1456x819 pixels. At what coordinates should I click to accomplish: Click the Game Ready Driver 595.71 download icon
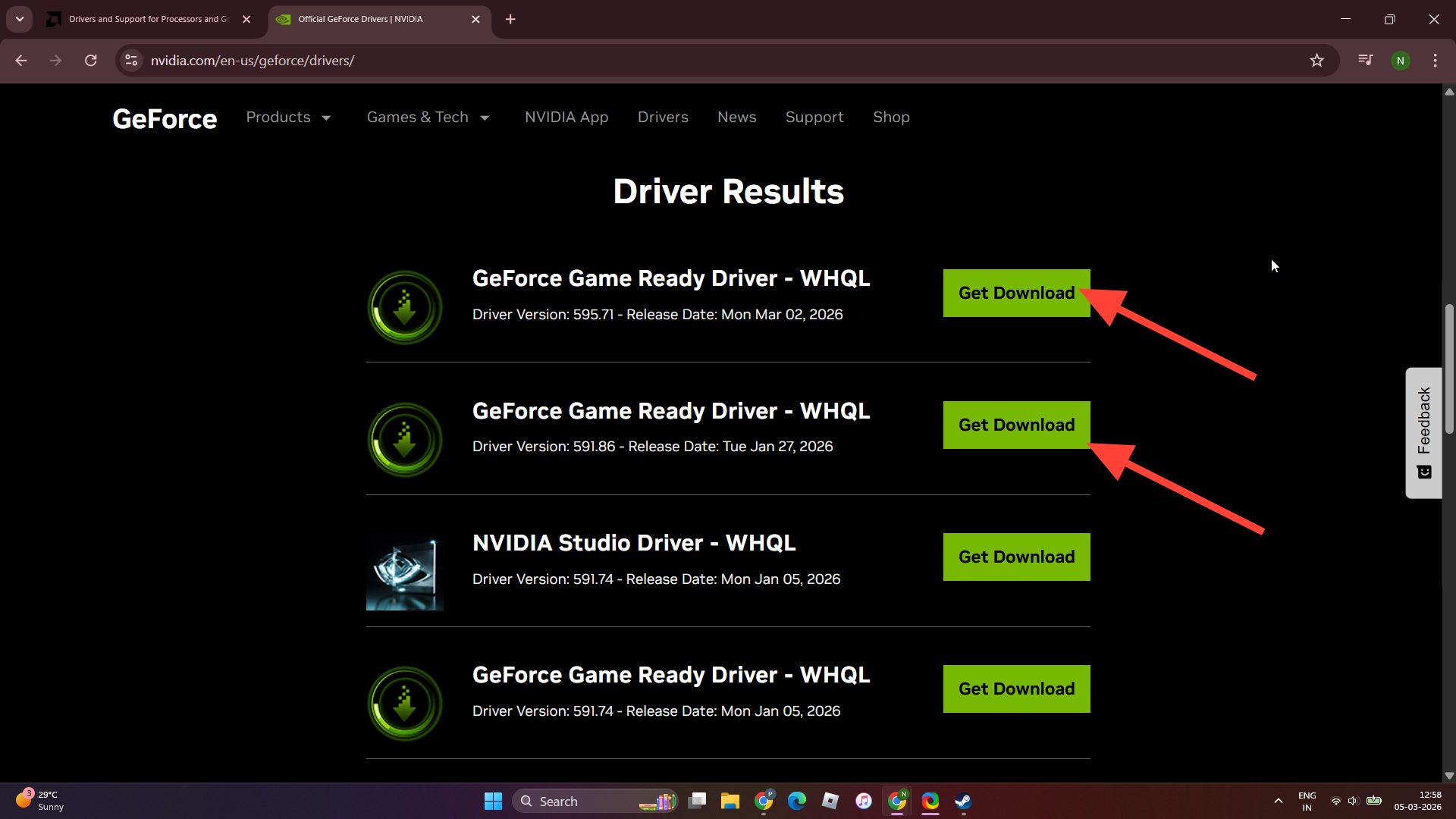click(x=405, y=308)
